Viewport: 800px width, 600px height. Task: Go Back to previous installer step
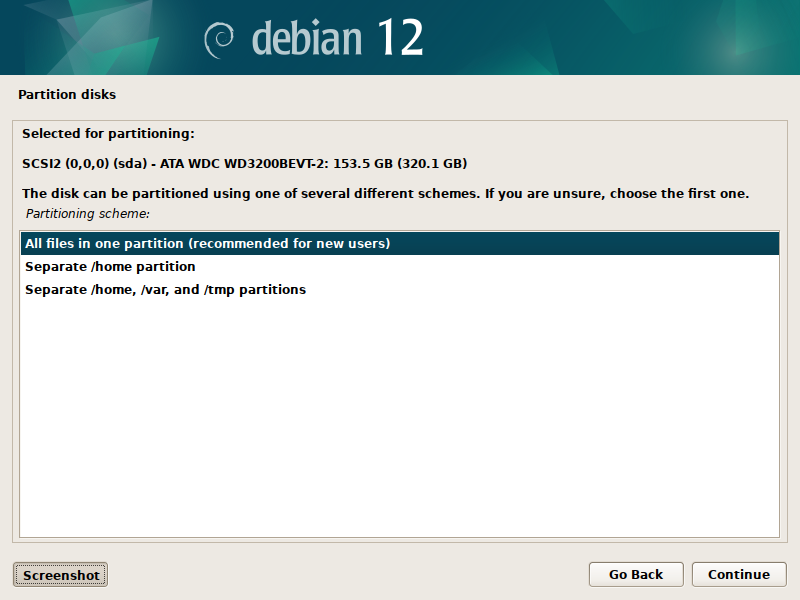(636, 574)
